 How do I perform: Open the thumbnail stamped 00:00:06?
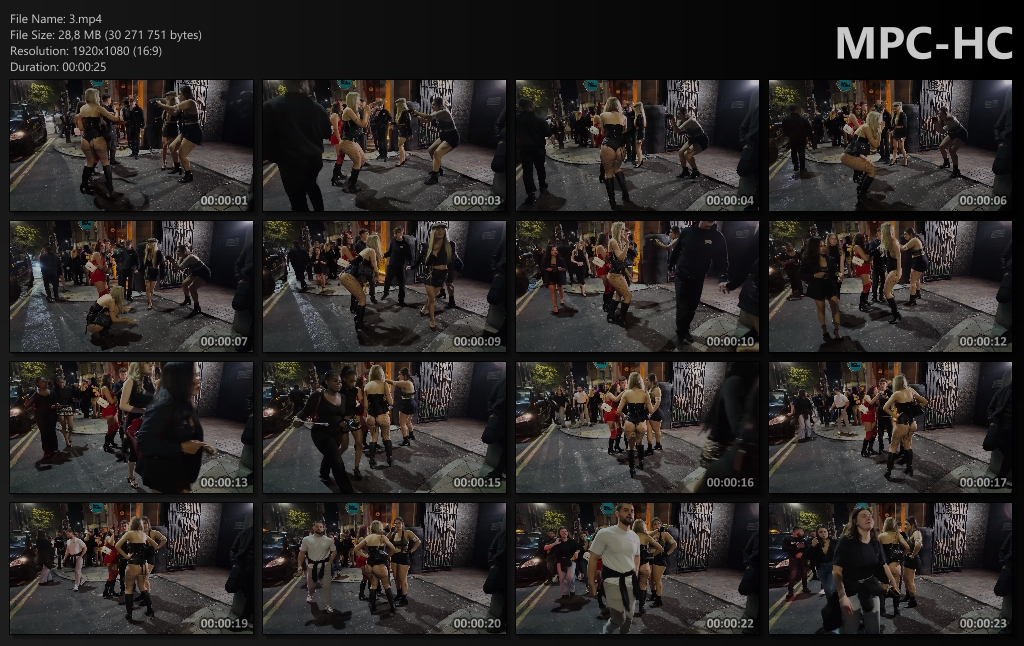[x=890, y=146]
